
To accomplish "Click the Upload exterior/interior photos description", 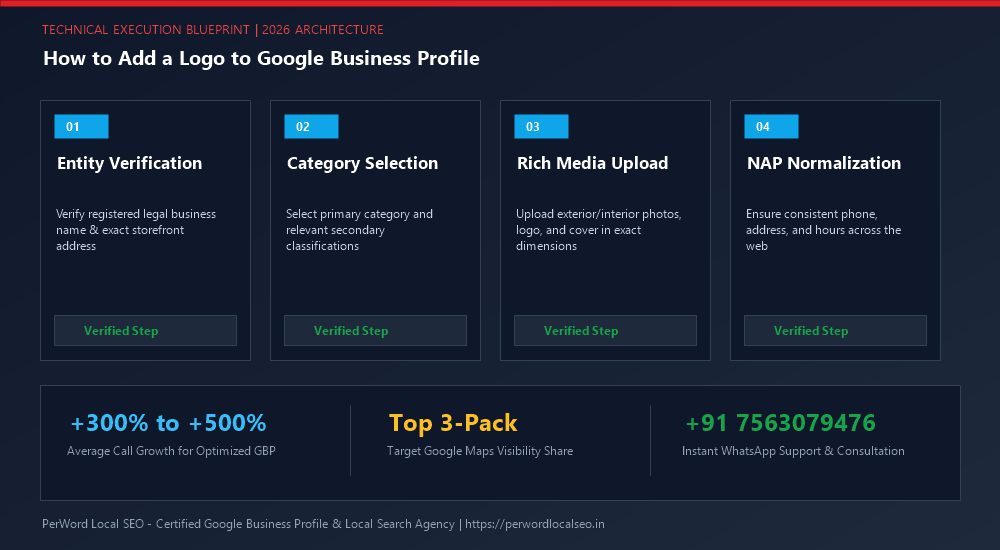I will 598,230.
